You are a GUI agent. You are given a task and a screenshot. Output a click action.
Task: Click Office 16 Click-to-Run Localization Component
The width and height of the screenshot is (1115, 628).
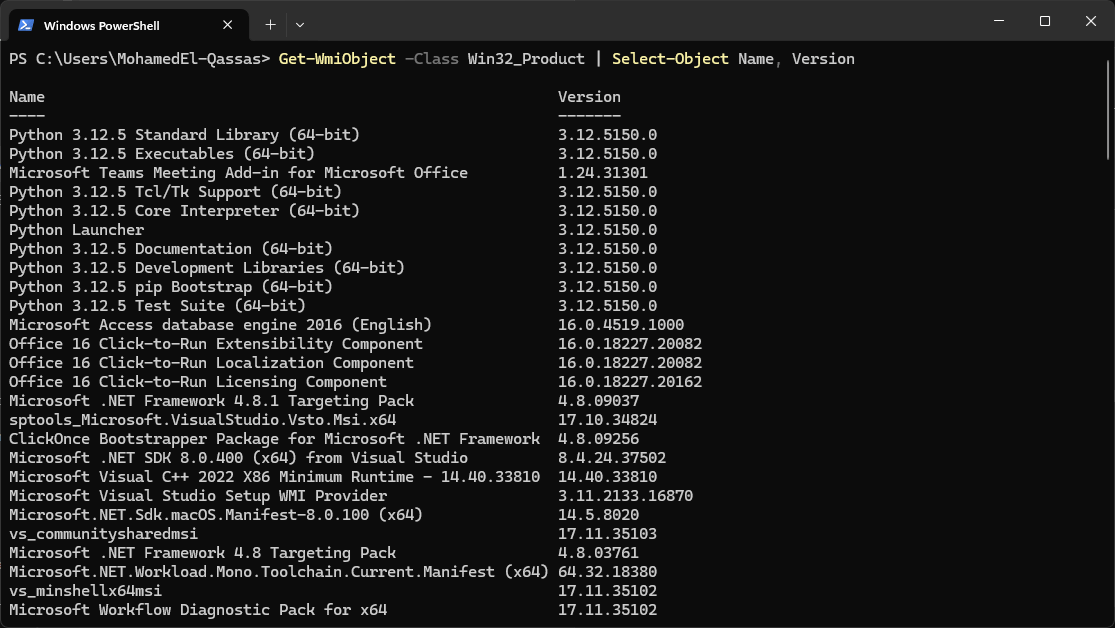(211, 363)
